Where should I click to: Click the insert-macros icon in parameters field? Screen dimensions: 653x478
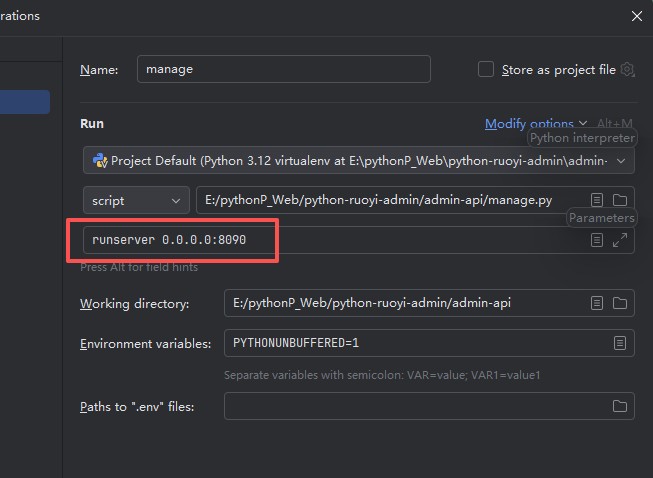597,240
